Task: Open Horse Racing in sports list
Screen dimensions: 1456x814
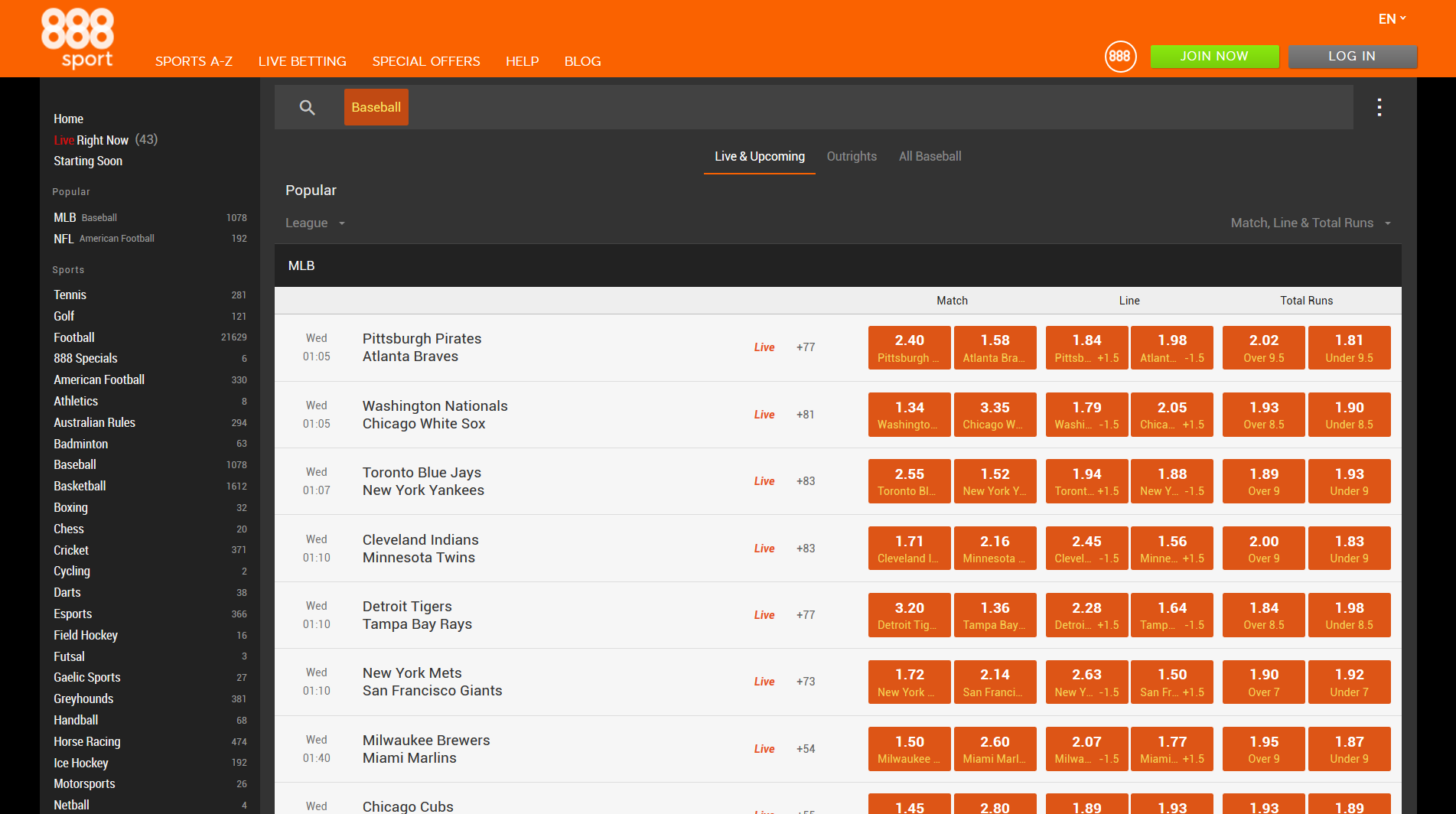Action: coord(150,741)
